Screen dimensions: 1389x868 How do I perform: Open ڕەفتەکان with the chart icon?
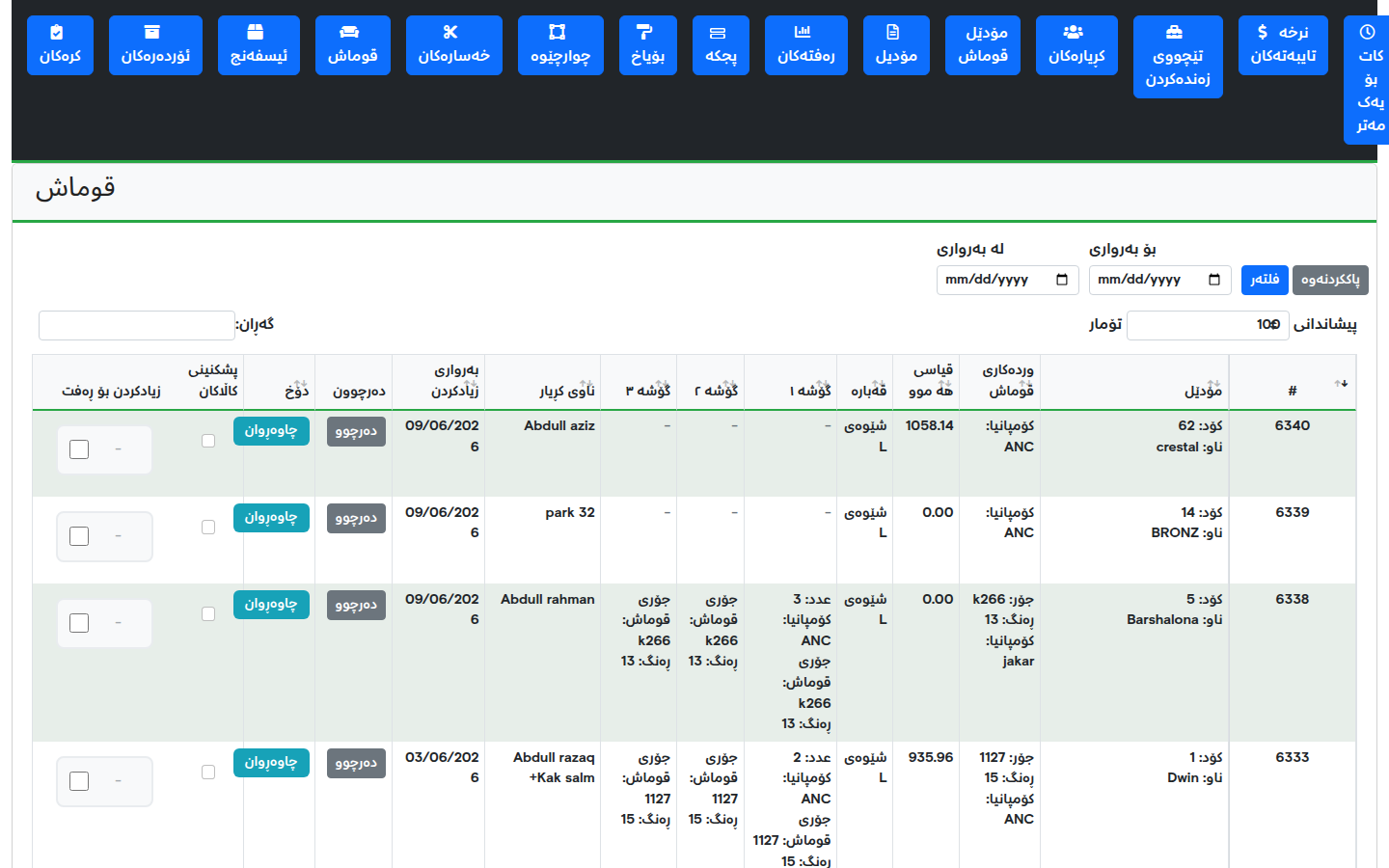coord(806,45)
